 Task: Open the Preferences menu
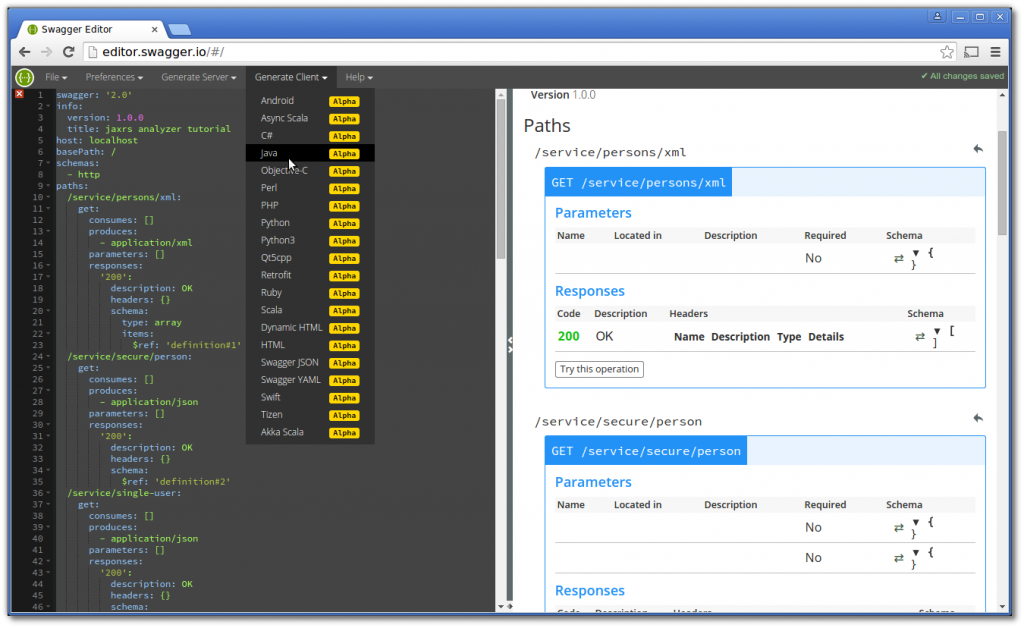click(113, 77)
